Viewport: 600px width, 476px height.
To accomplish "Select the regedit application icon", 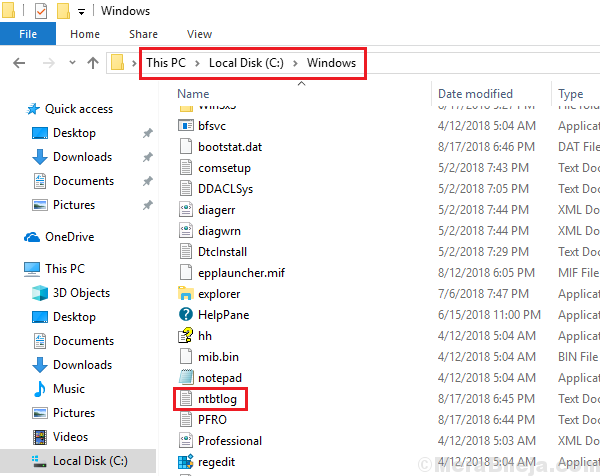I will click(186, 462).
